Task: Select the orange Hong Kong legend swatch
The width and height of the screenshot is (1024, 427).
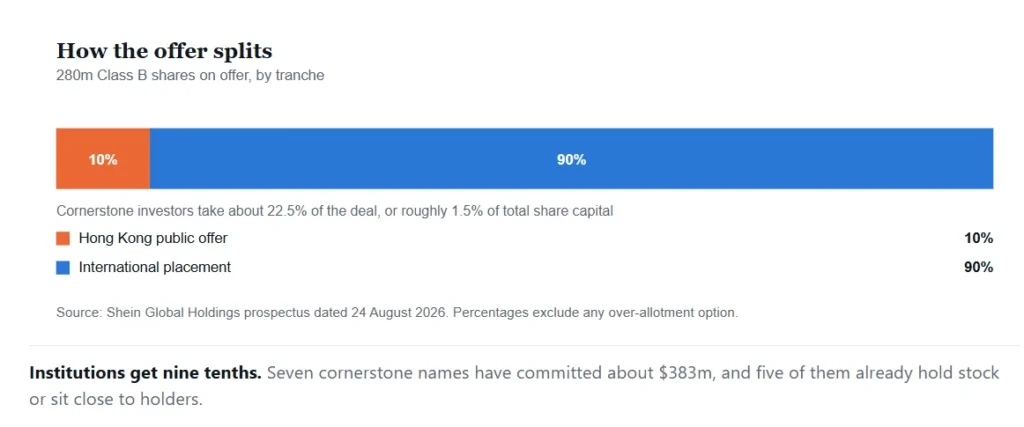Action: [x=63, y=239]
